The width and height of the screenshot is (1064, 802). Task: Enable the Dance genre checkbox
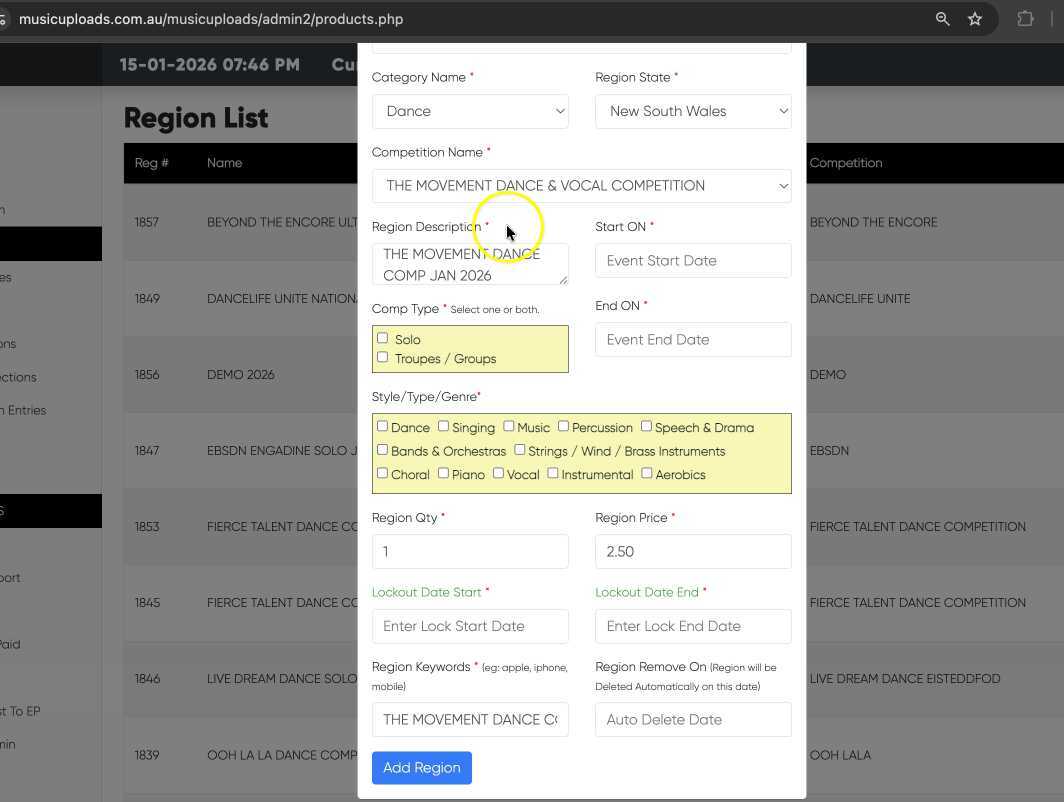point(383,426)
